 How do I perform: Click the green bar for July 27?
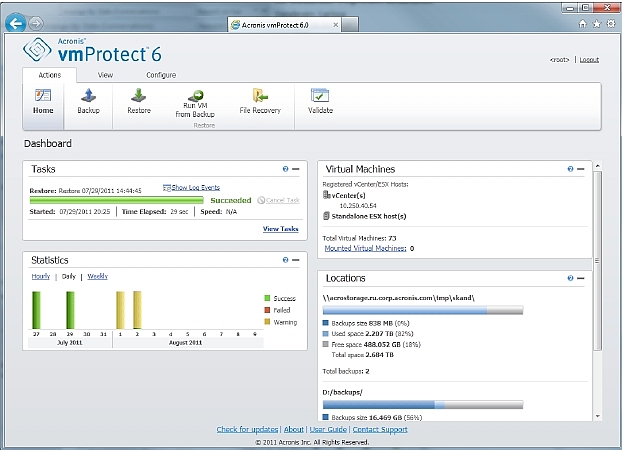click(x=36, y=310)
